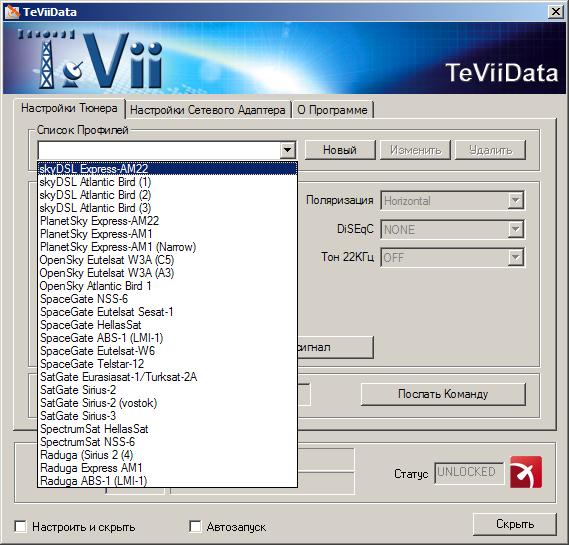Select SpaceGate Eutelsat-W6 profile
This screenshot has height=545, width=569.
click(167, 351)
